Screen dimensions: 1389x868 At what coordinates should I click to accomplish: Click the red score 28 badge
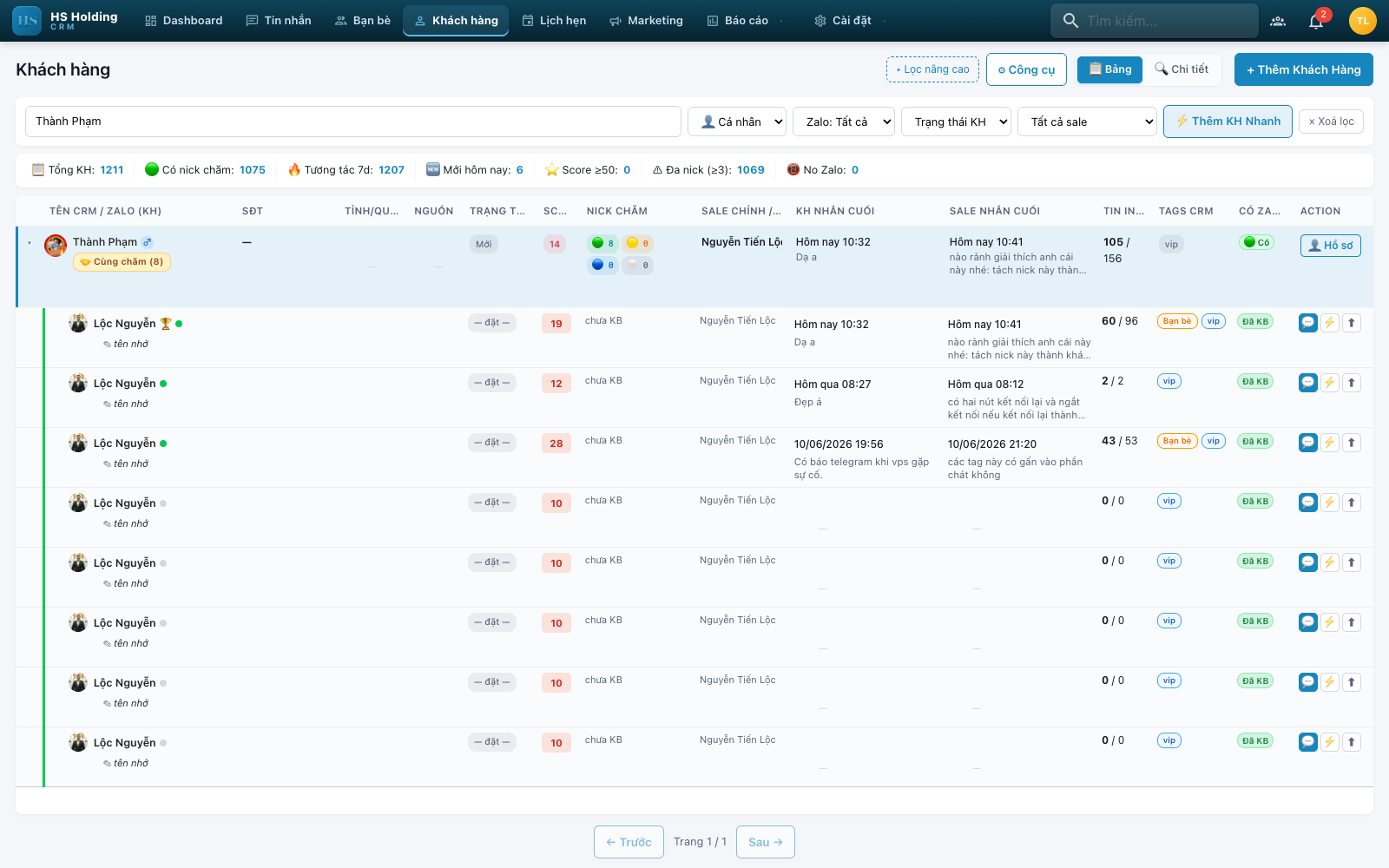556,444
